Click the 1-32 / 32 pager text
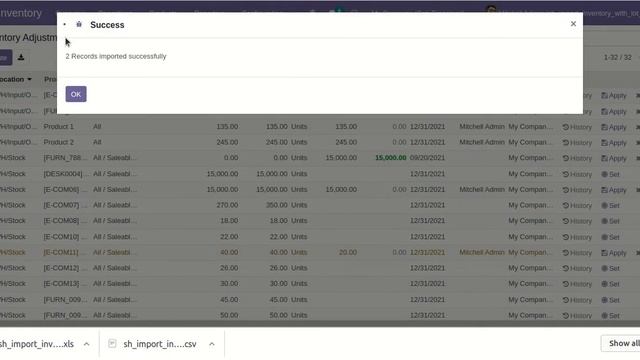The height and width of the screenshot is (360, 640). click(x=618, y=58)
